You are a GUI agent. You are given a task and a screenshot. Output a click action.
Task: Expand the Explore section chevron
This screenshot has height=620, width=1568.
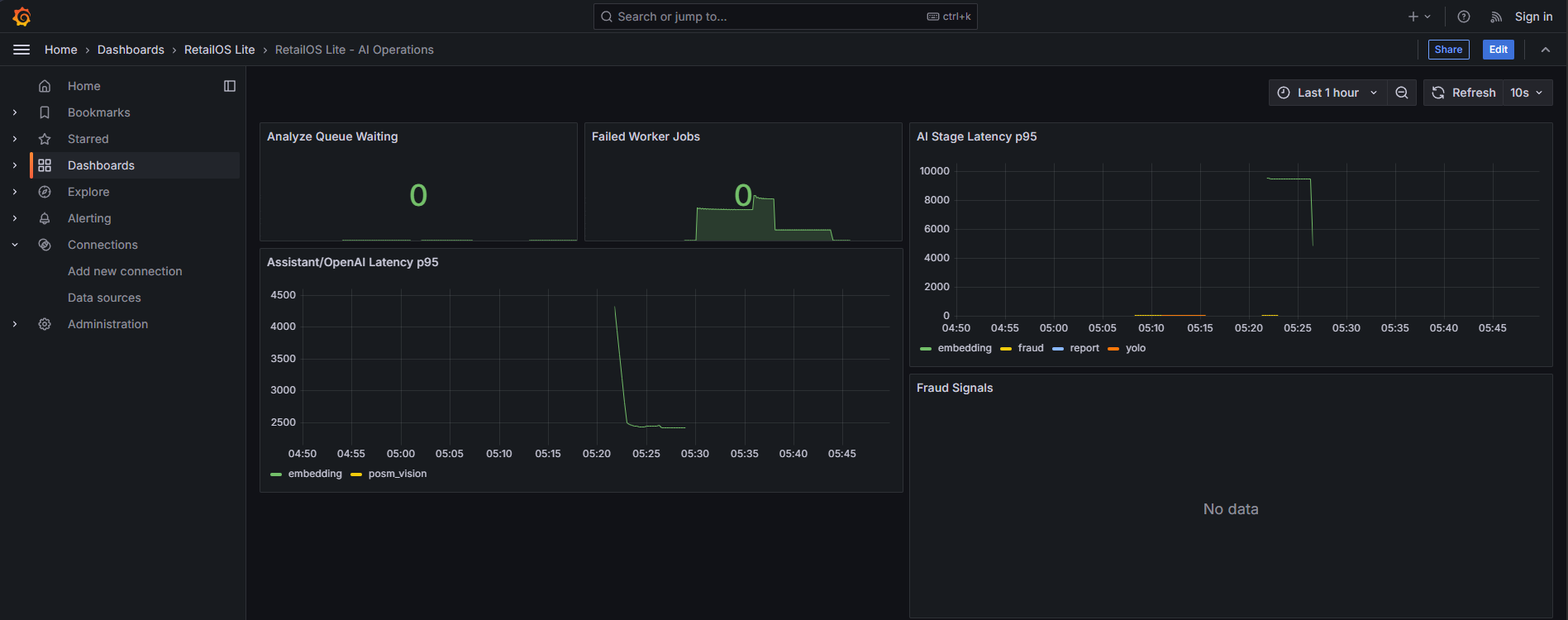coord(15,192)
